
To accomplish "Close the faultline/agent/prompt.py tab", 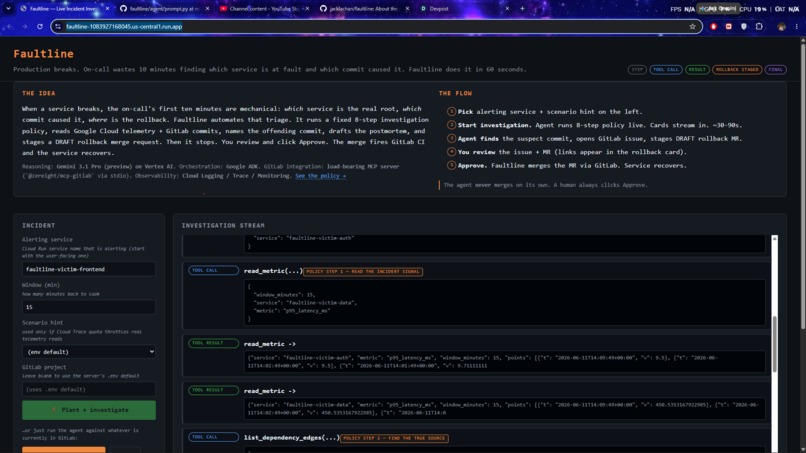I will [207, 9].
